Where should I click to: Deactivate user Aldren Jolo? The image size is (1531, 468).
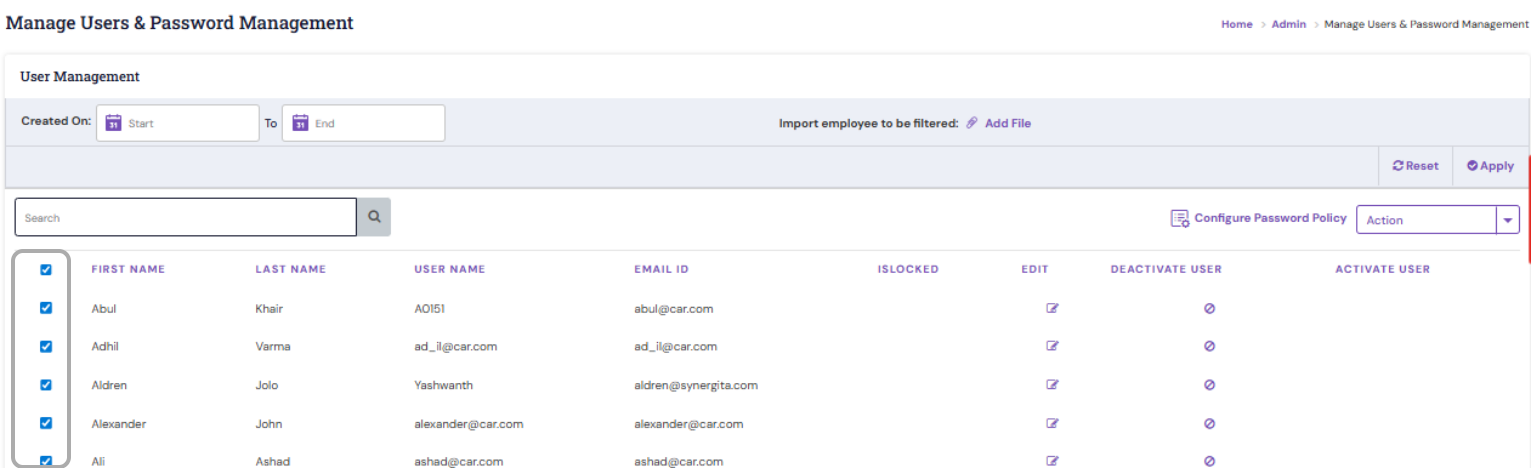1209,384
